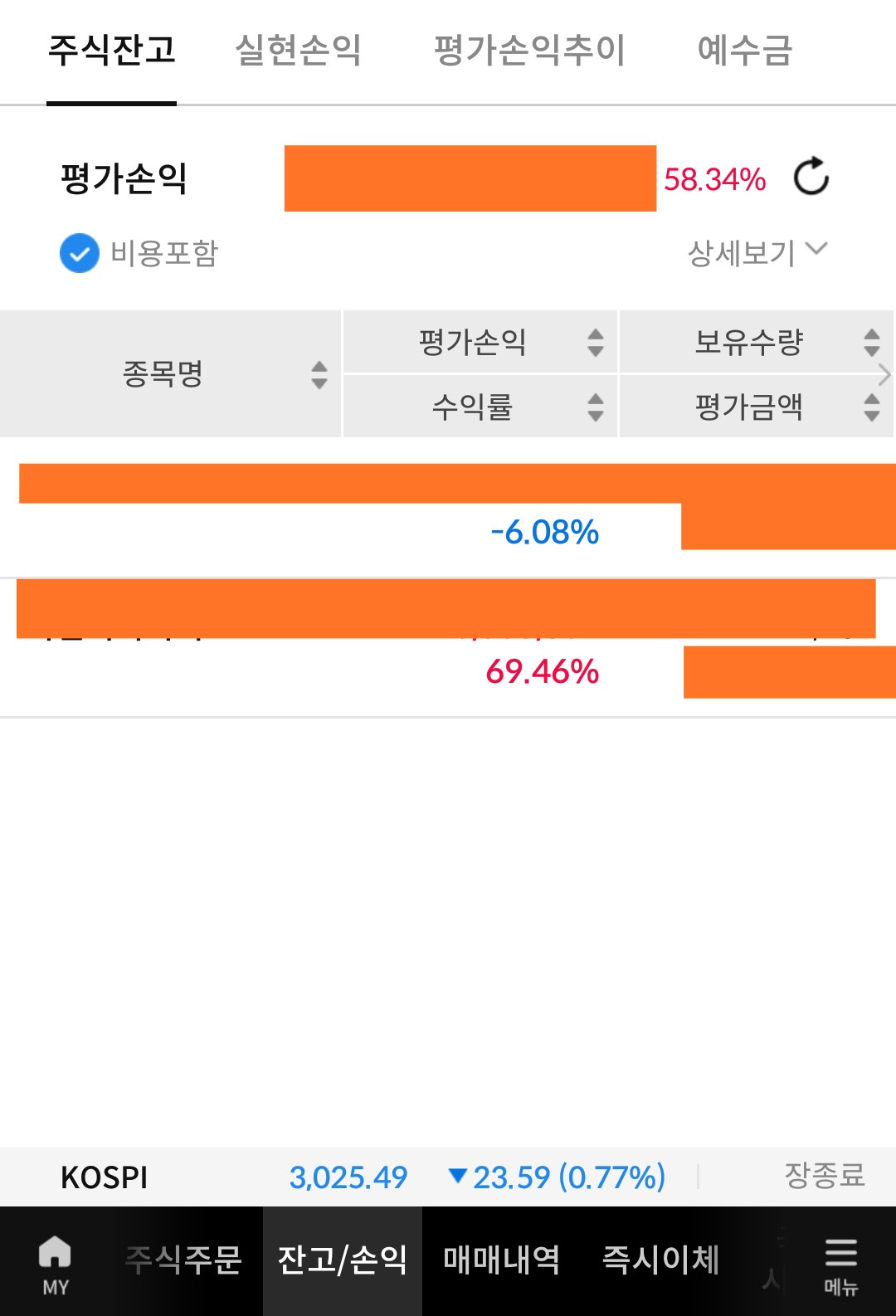The height and width of the screenshot is (1316, 896).
Task: Tap the KOSPI index ticker bar
Action: (x=448, y=1177)
